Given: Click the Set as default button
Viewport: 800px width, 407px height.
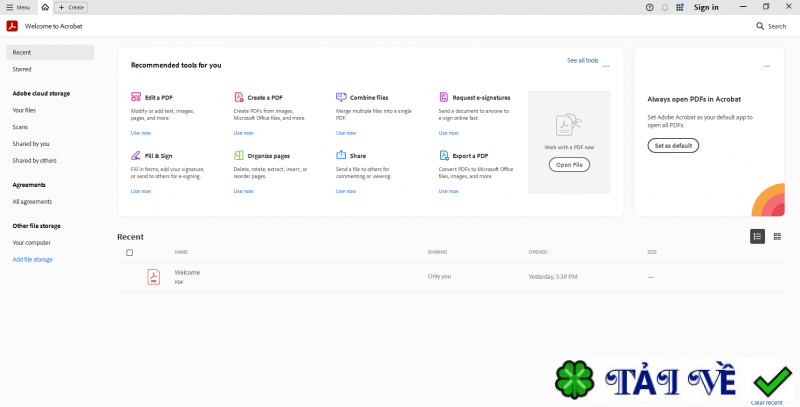Looking at the screenshot, I should tap(673, 145).
